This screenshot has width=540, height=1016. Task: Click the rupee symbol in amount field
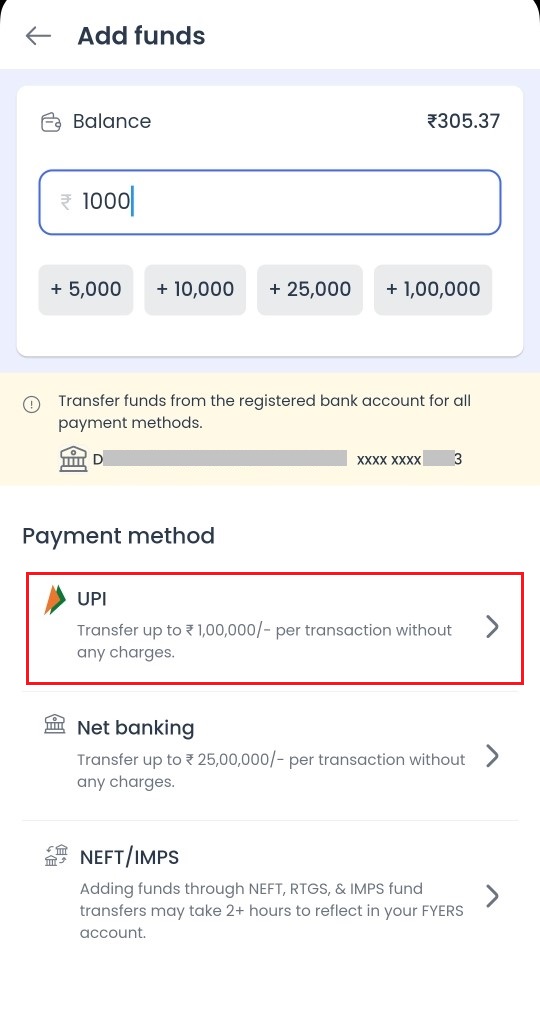(65, 202)
